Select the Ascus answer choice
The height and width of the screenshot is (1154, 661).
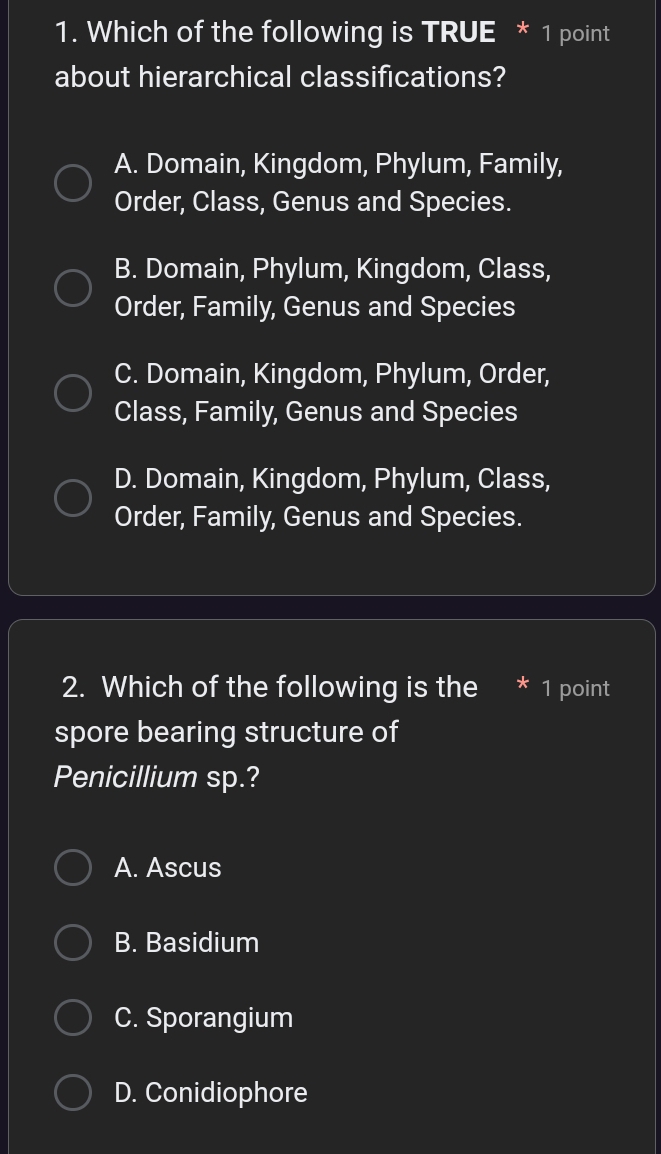(x=73, y=867)
